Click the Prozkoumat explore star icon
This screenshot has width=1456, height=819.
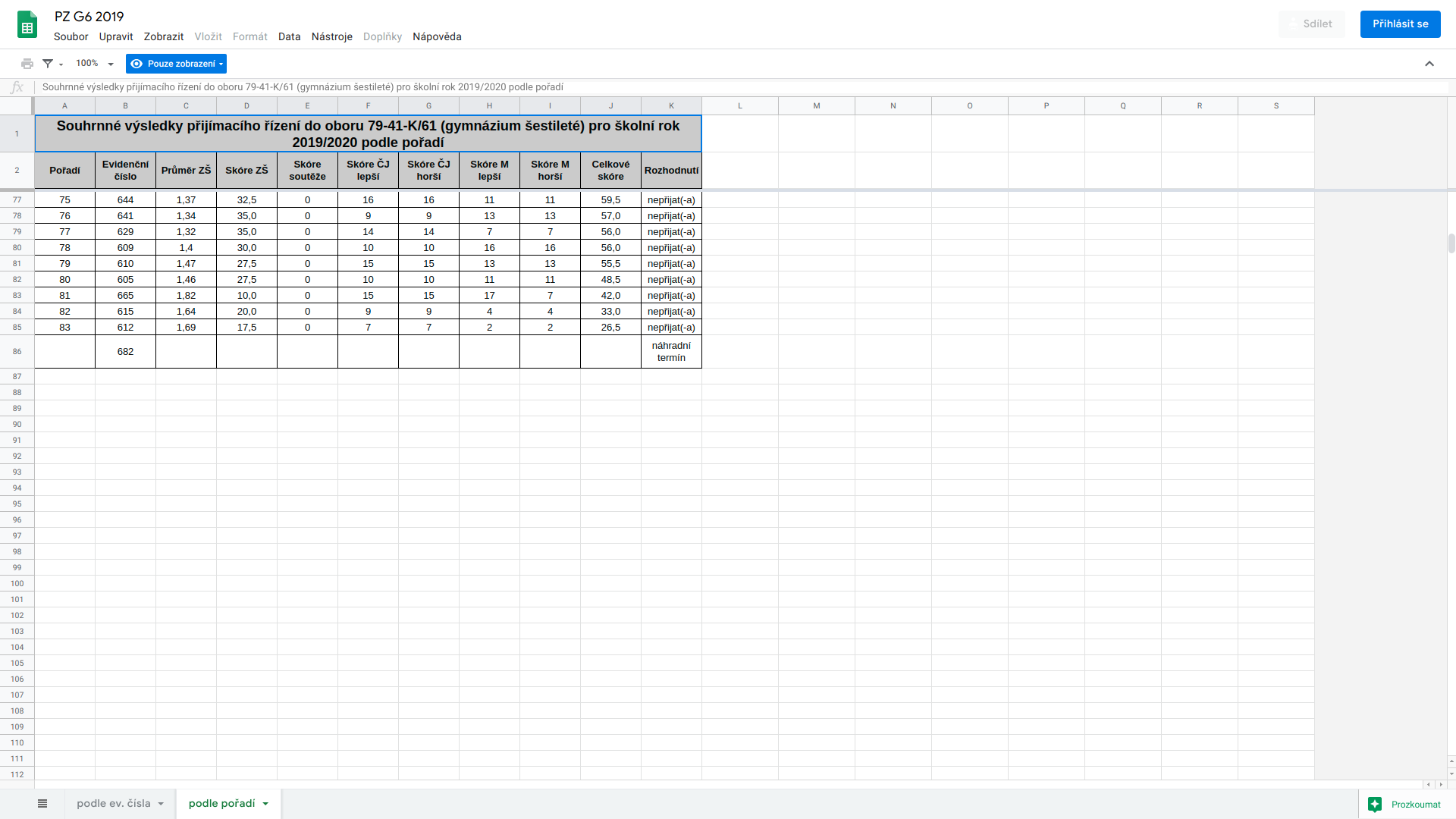pos(1375,805)
